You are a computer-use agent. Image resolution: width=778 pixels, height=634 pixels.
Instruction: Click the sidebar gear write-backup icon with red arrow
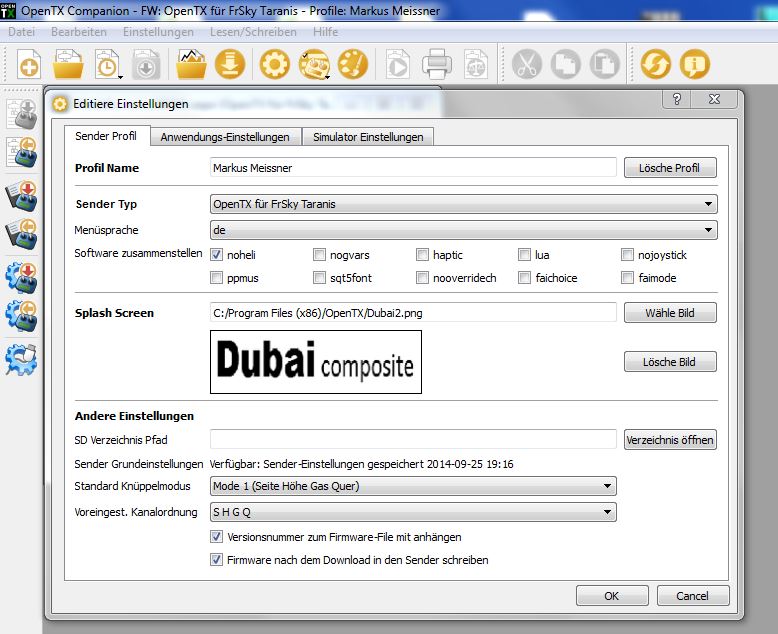click(x=21, y=278)
